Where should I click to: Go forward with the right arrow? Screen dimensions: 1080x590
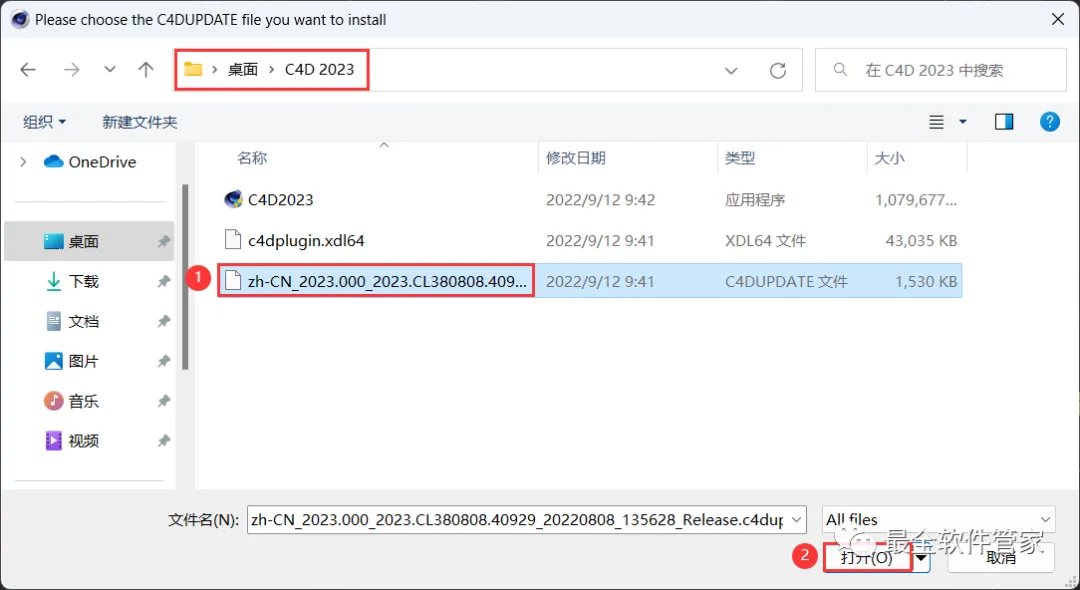pyautogui.click(x=72, y=70)
